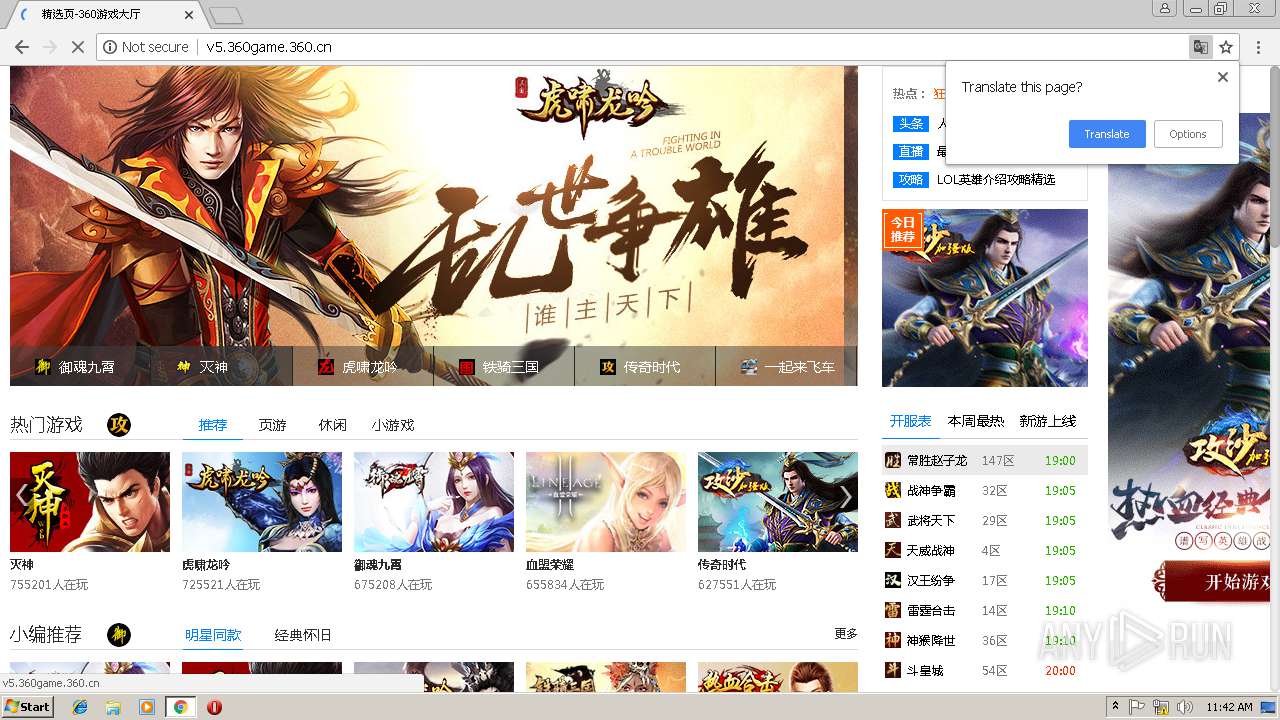Image resolution: width=1280 pixels, height=720 pixels.
Task: Open File Explorer from the taskbar
Action: (x=113, y=707)
